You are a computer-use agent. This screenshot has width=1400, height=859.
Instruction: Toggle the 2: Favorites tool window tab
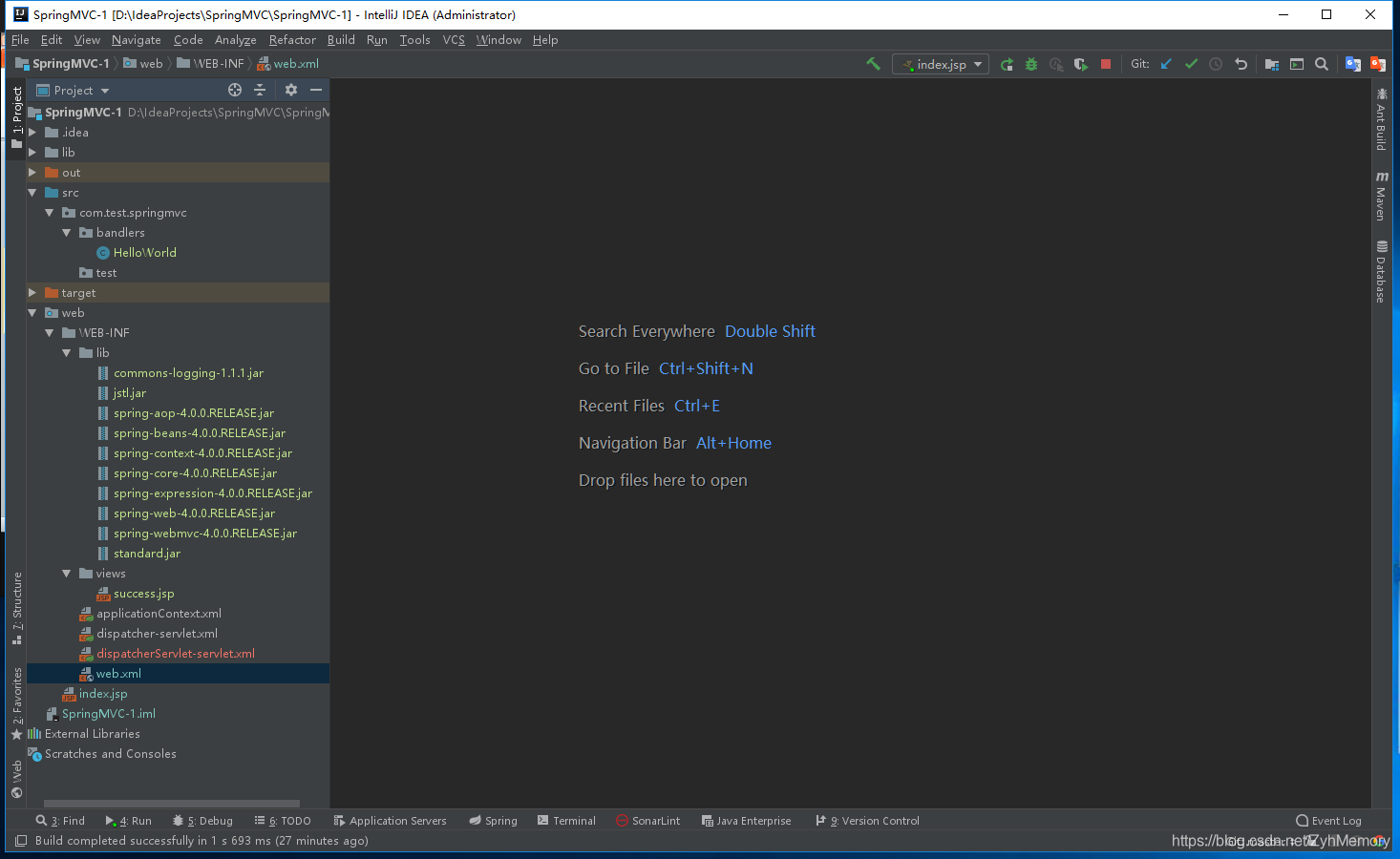[x=16, y=703]
